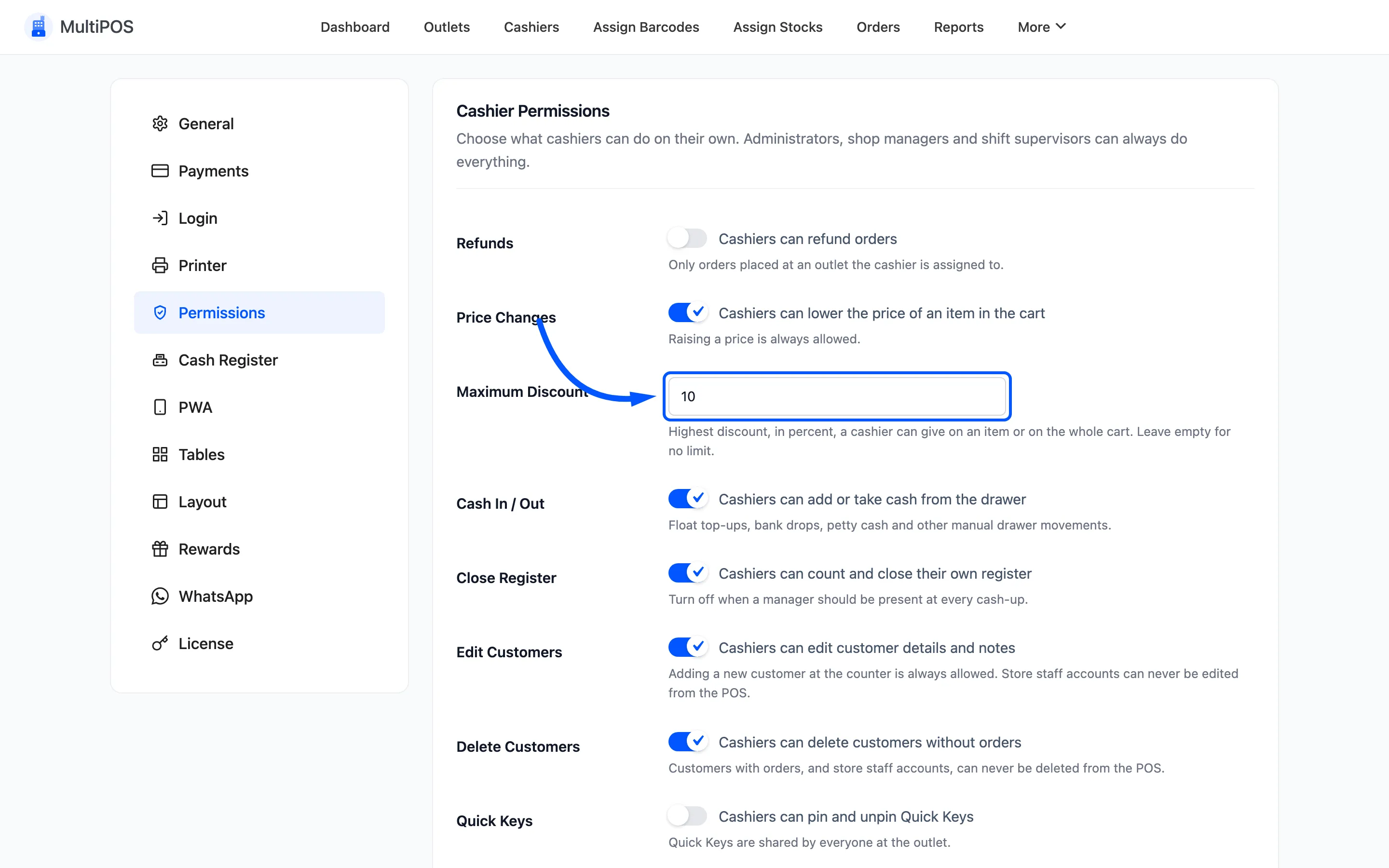1389x868 pixels.
Task: Enable the Quick Keys pin toggle
Action: [x=687, y=816]
